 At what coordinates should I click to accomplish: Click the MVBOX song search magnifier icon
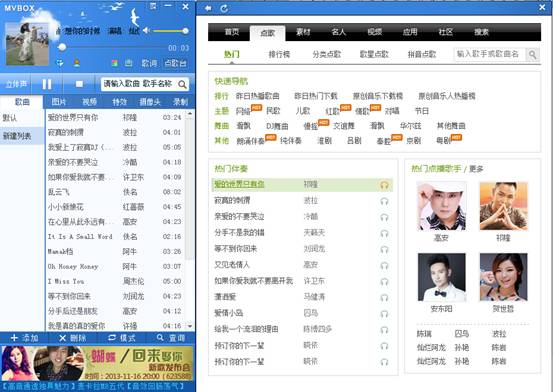[182, 85]
